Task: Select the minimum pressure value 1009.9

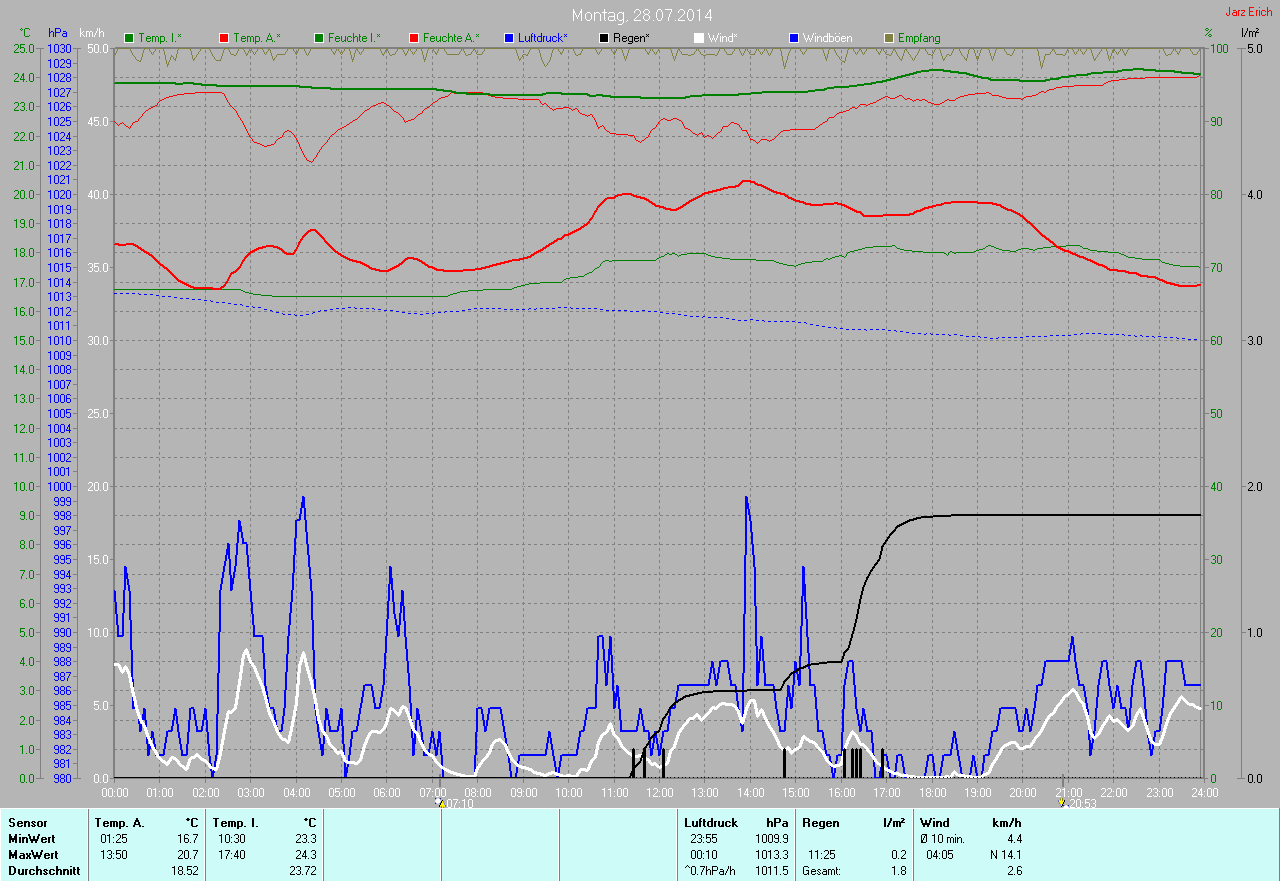Action: (771, 839)
